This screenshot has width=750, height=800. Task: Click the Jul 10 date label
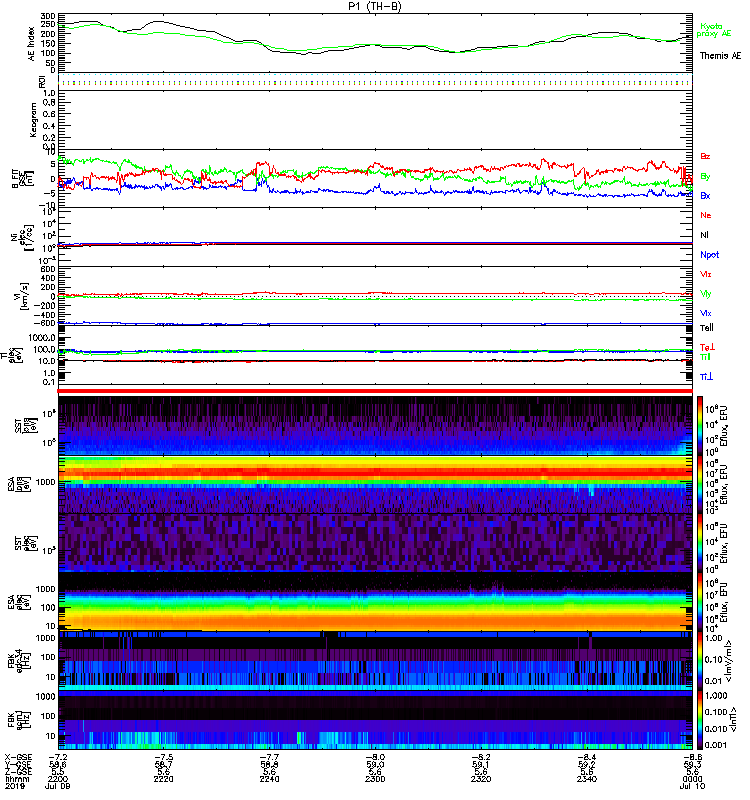coord(692,786)
